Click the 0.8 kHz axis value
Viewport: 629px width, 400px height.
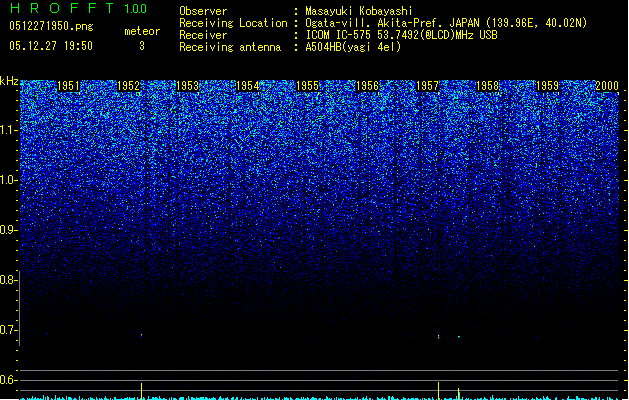pos(7,280)
